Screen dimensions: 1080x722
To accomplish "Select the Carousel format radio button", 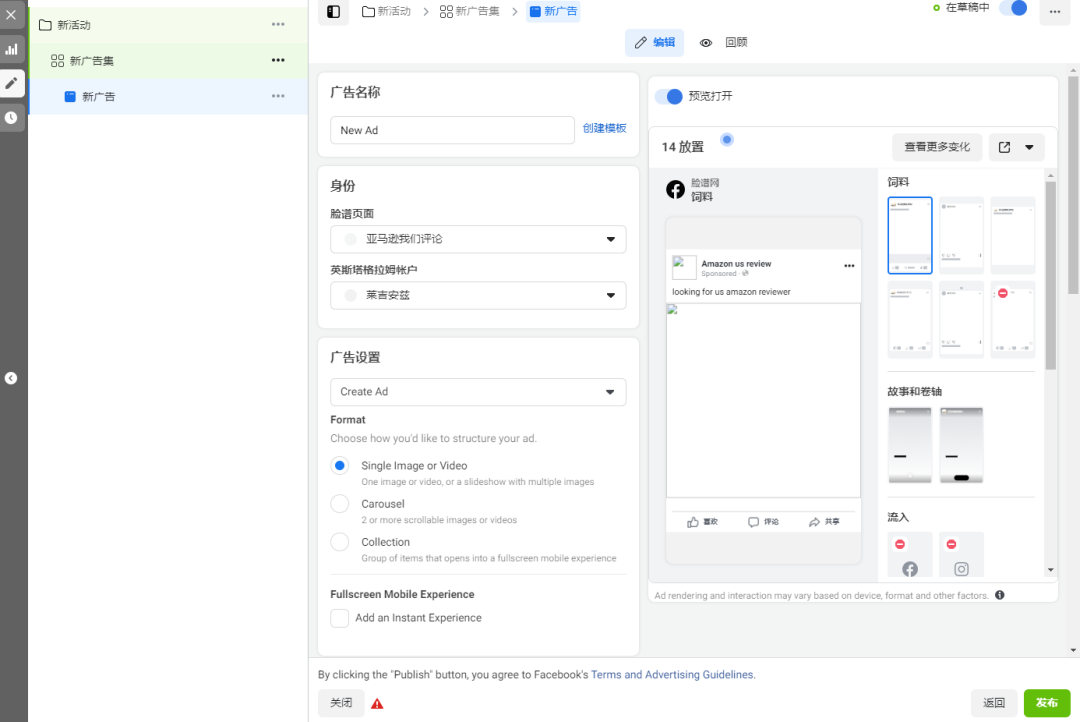I will [340, 504].
